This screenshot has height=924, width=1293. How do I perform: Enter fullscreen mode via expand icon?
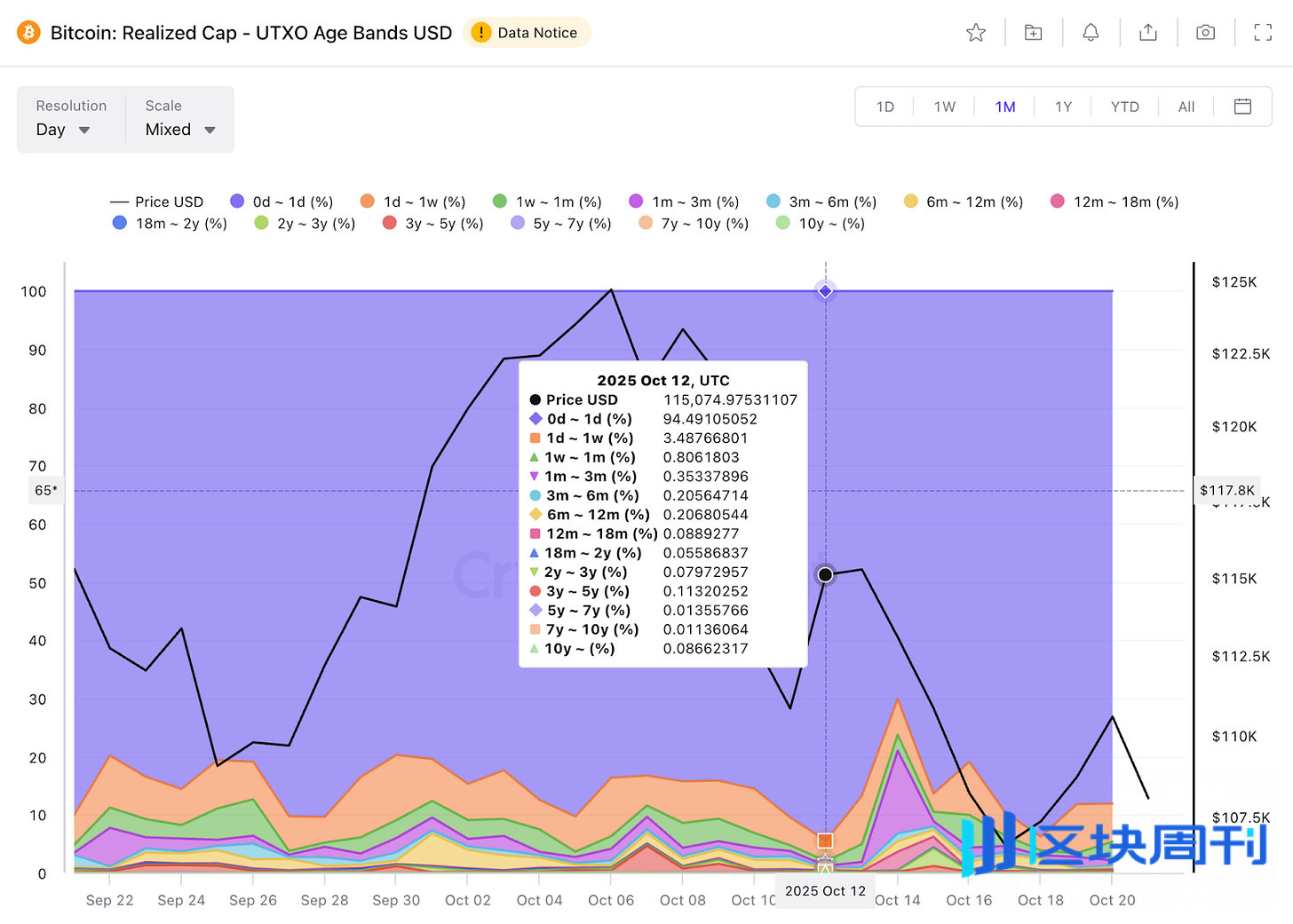tap(1263, 33)
